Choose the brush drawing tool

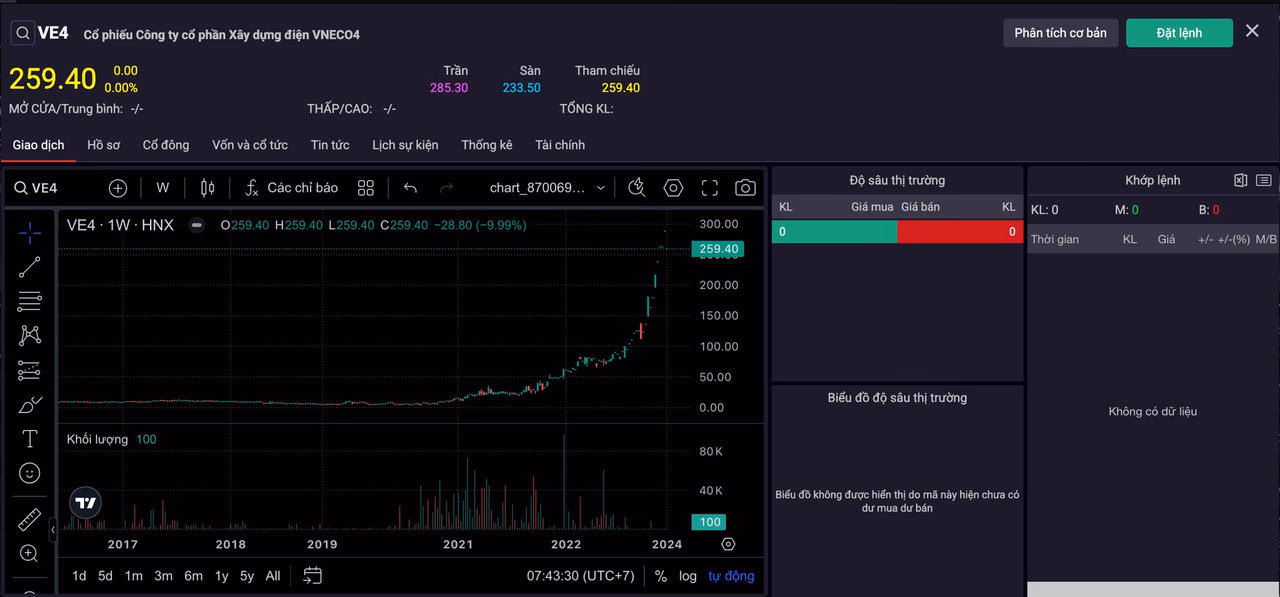[30, 405]
